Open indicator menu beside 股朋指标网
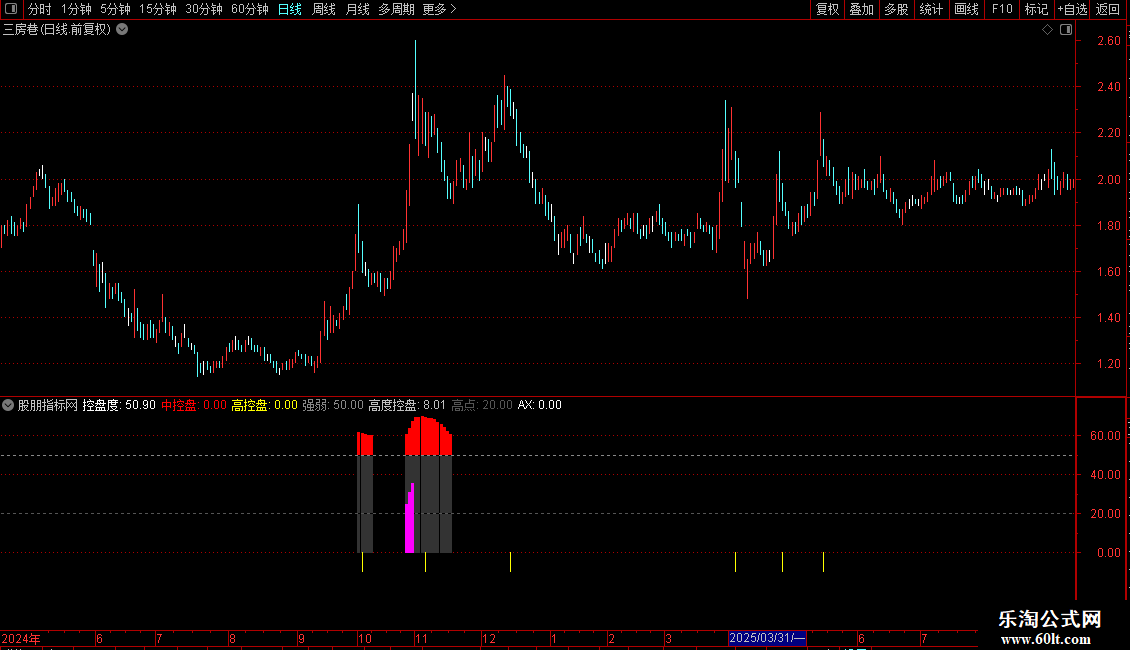1130x650 pixels. [8, 405]
